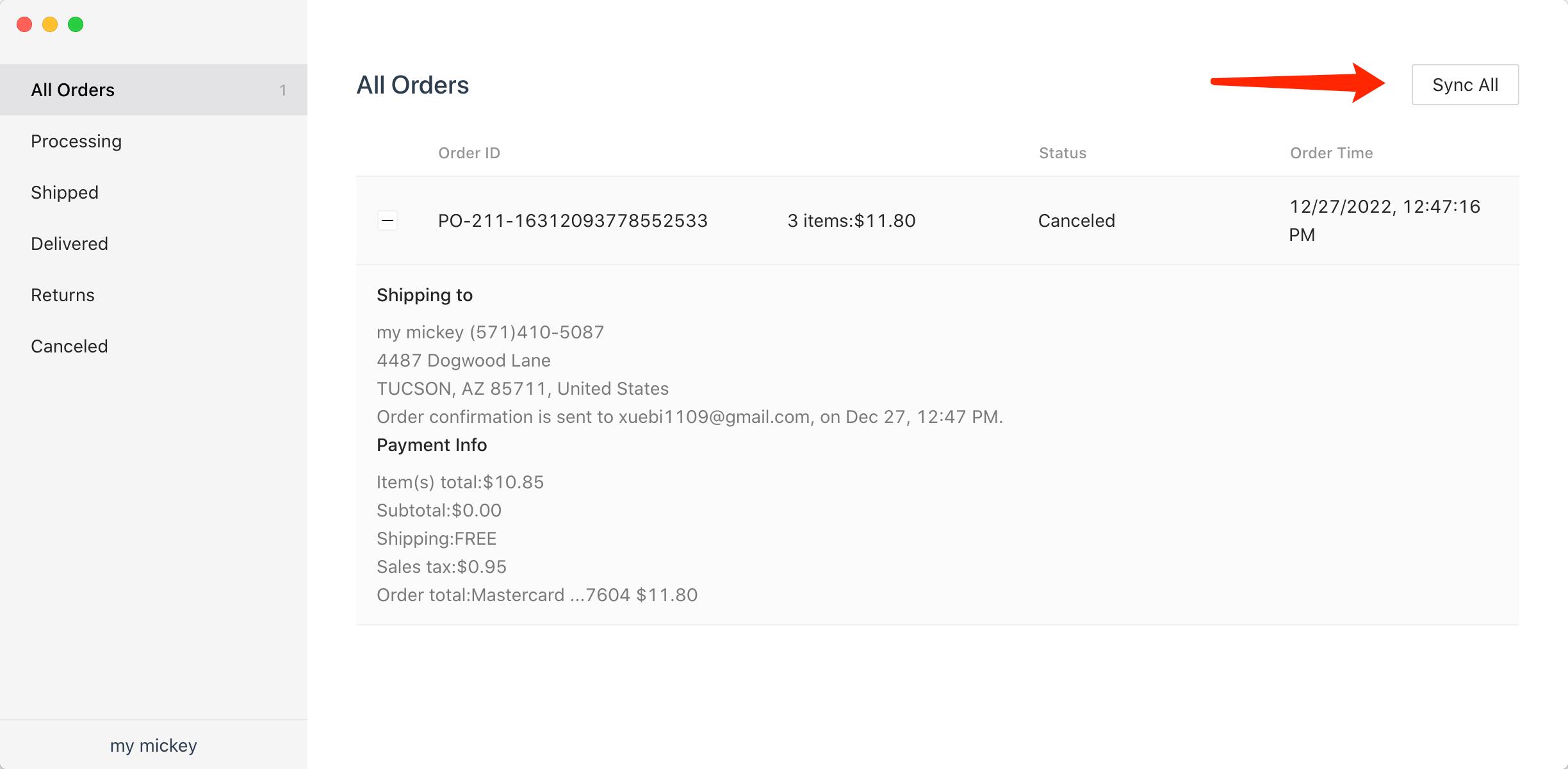The image size is (1568, 769).
Task: Click the my mickey account label
Action: [154, 745]
